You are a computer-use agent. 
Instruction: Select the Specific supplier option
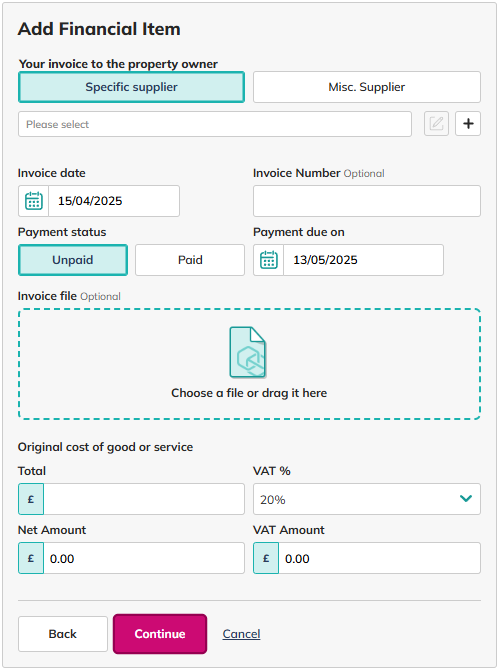click(x=131, y=87)
